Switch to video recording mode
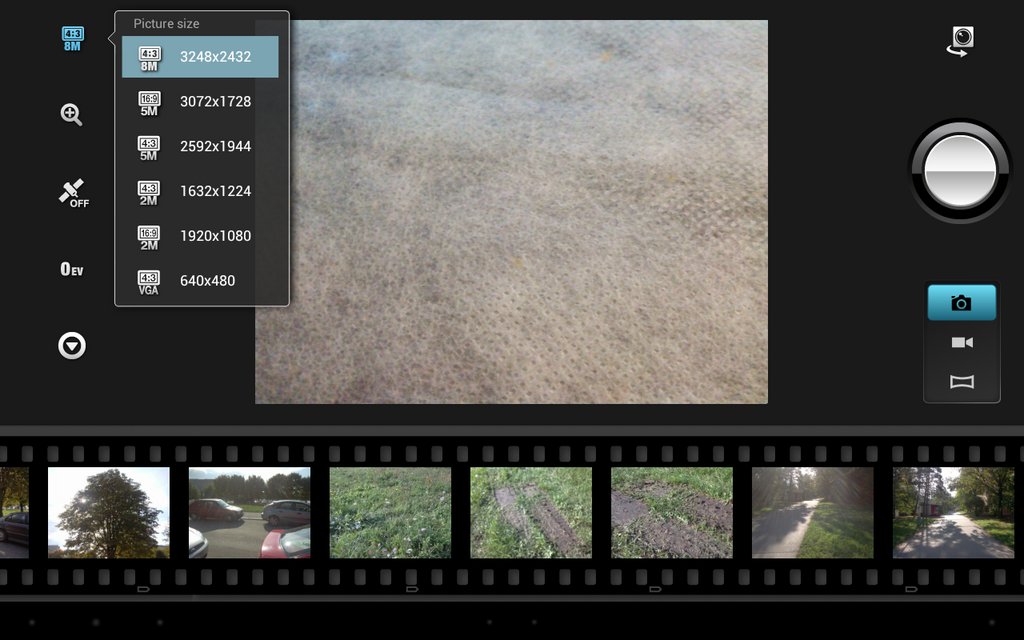This screenshot has width=1024, height=640. [961, 343]
